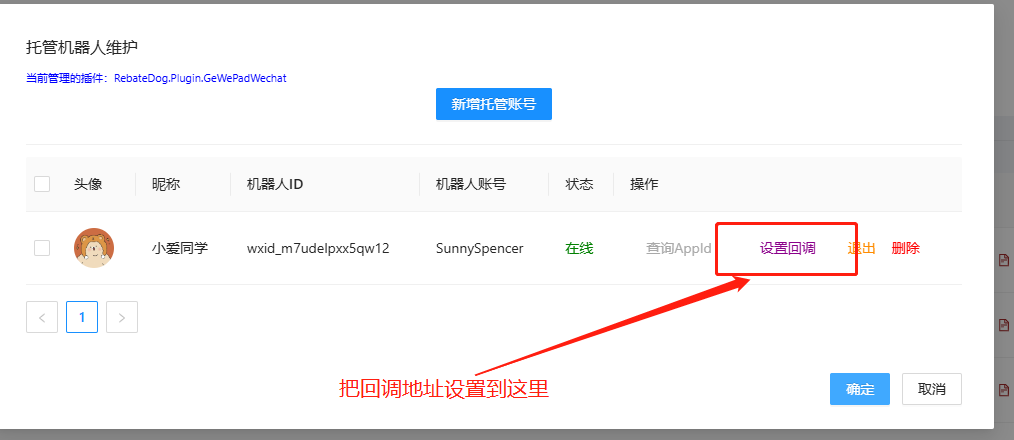This screenshot has width=1014, height=440.
Task: Confirm dialog with 确定 button
Action: [x=860, y=389]
